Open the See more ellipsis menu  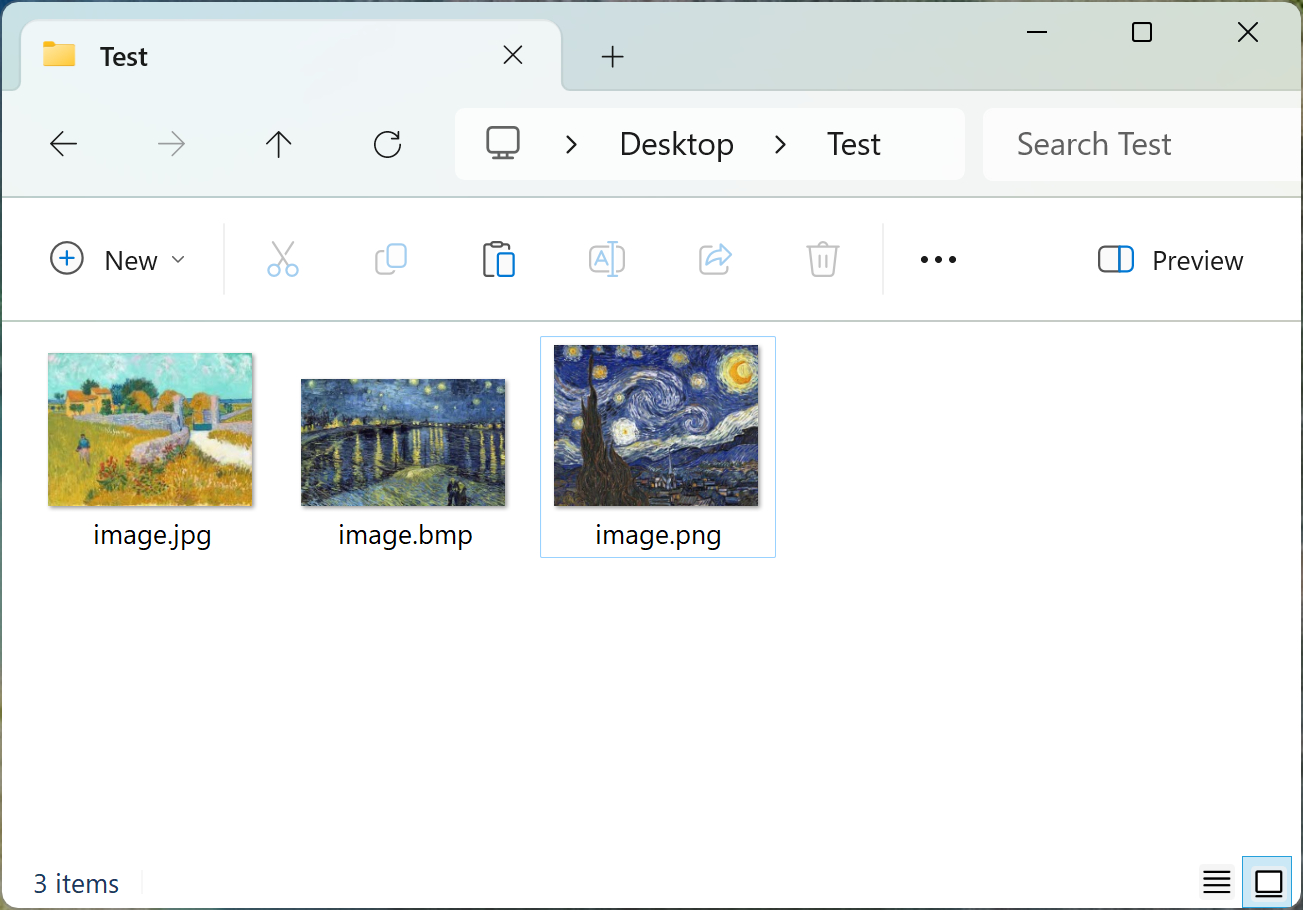coord(938,260)
